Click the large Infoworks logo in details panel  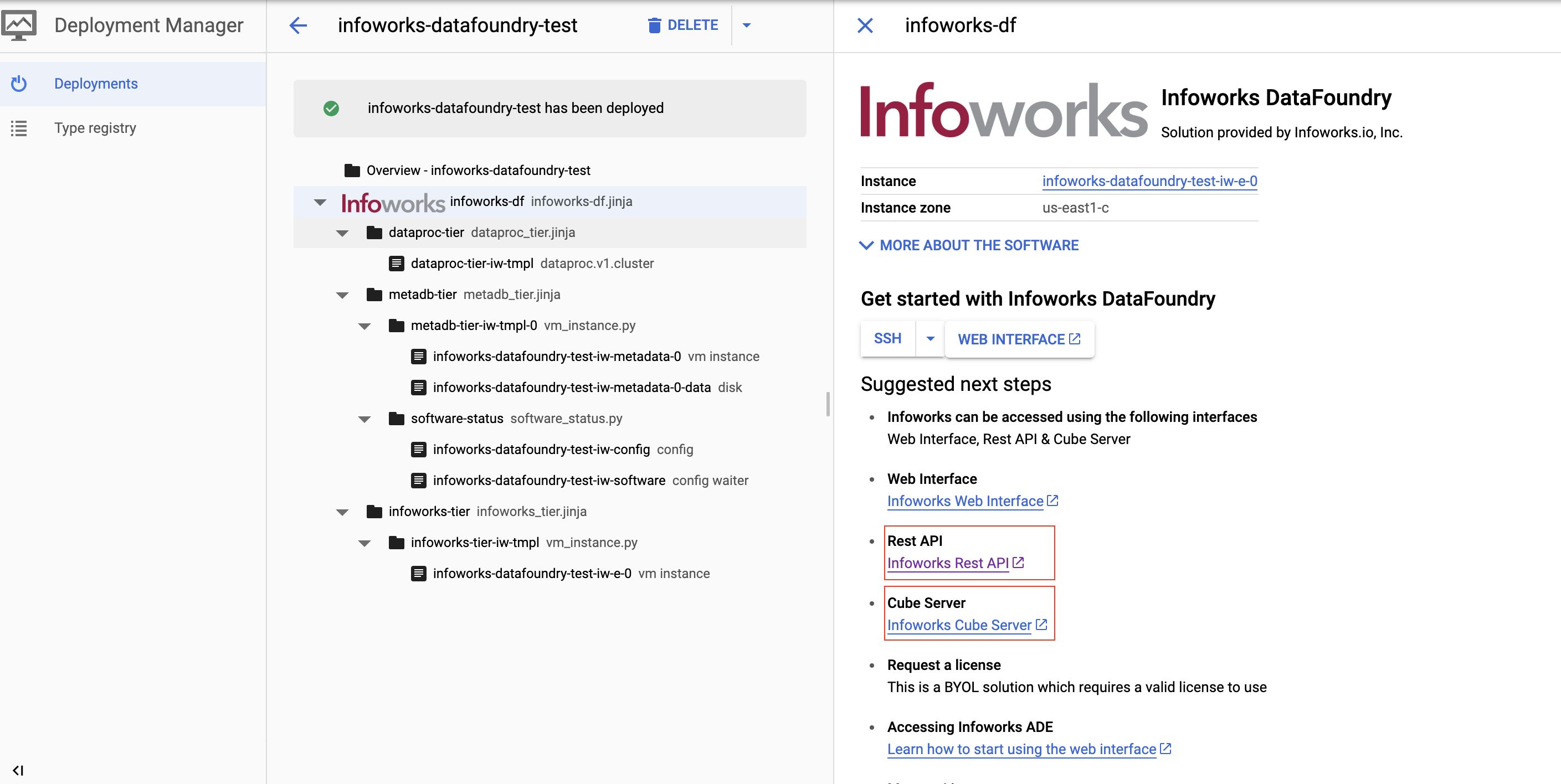[x=1004, y=110]
